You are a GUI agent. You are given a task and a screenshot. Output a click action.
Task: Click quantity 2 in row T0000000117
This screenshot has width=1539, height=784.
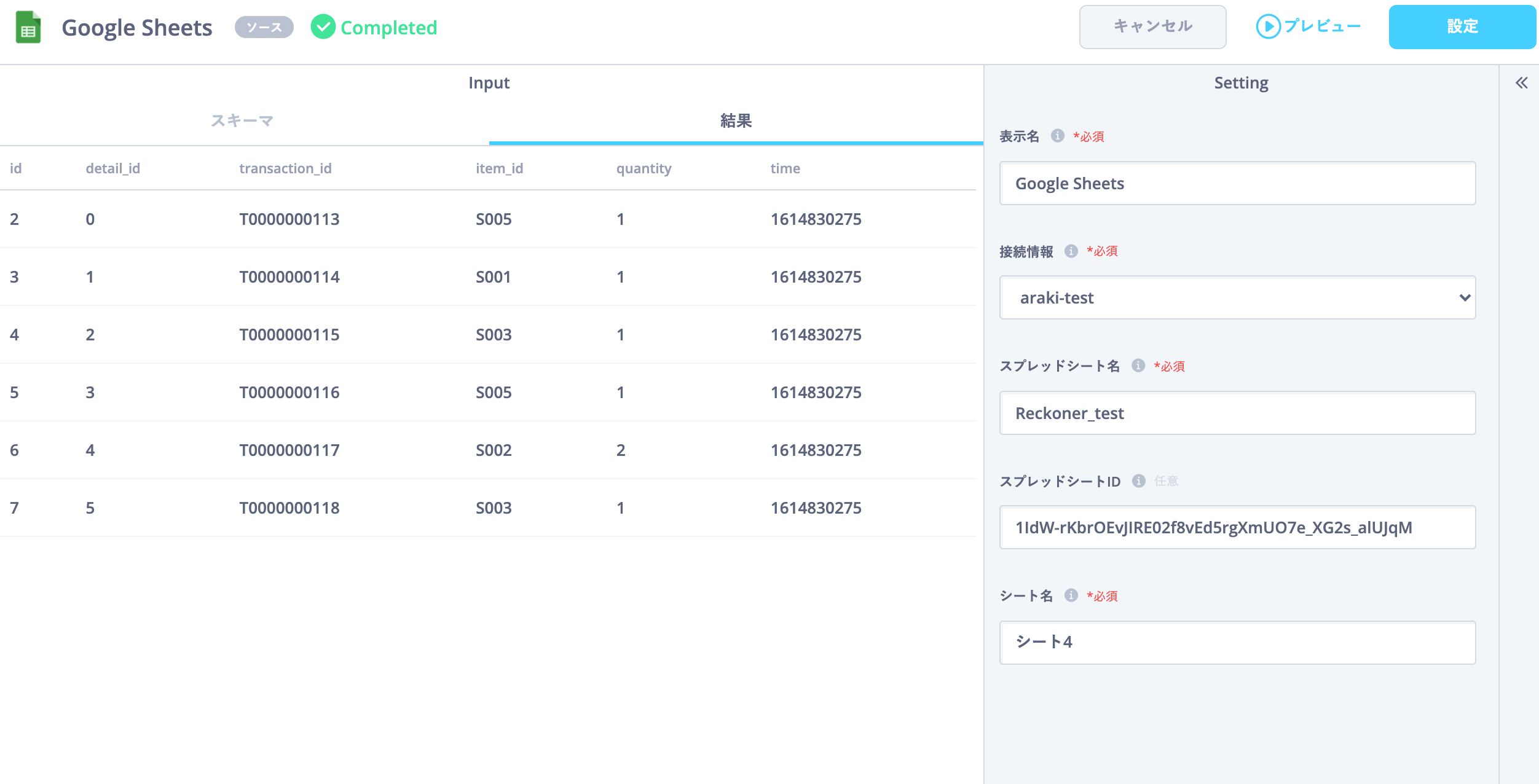pos(621,450)
